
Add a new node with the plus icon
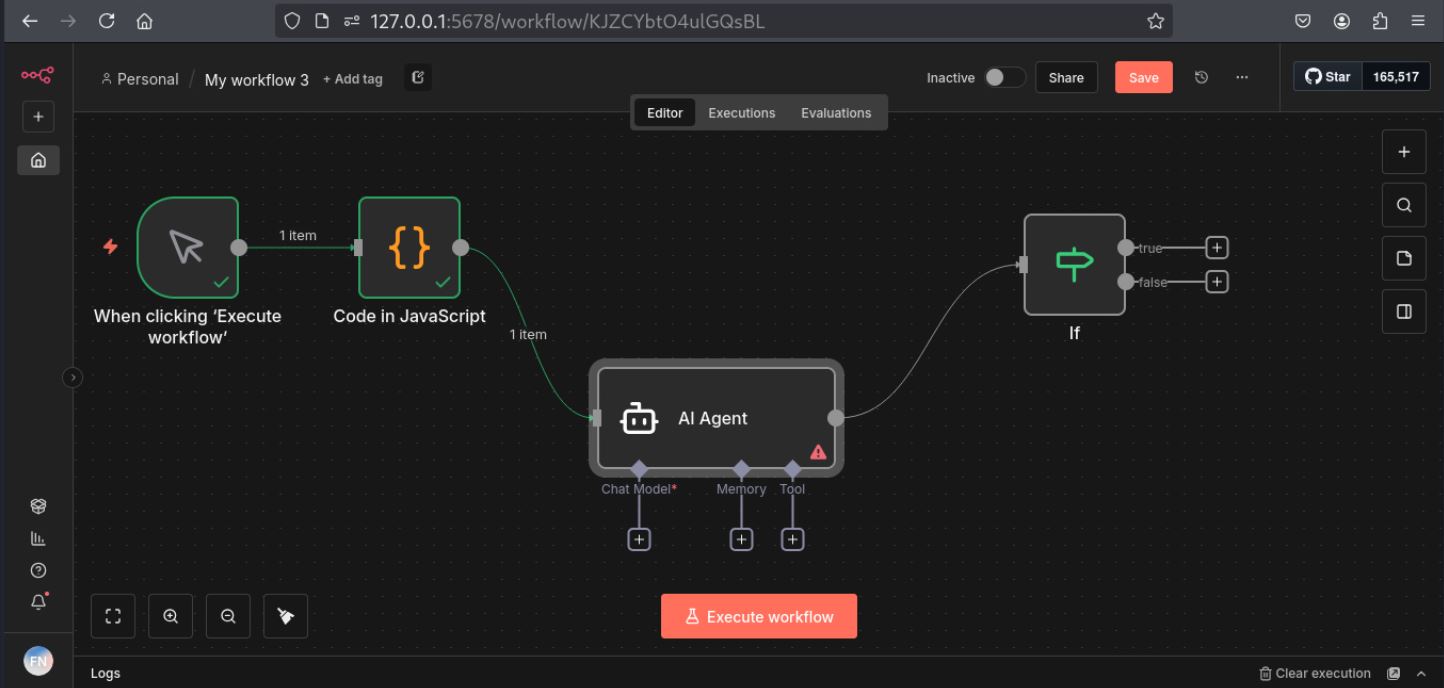click(1404, 151)
